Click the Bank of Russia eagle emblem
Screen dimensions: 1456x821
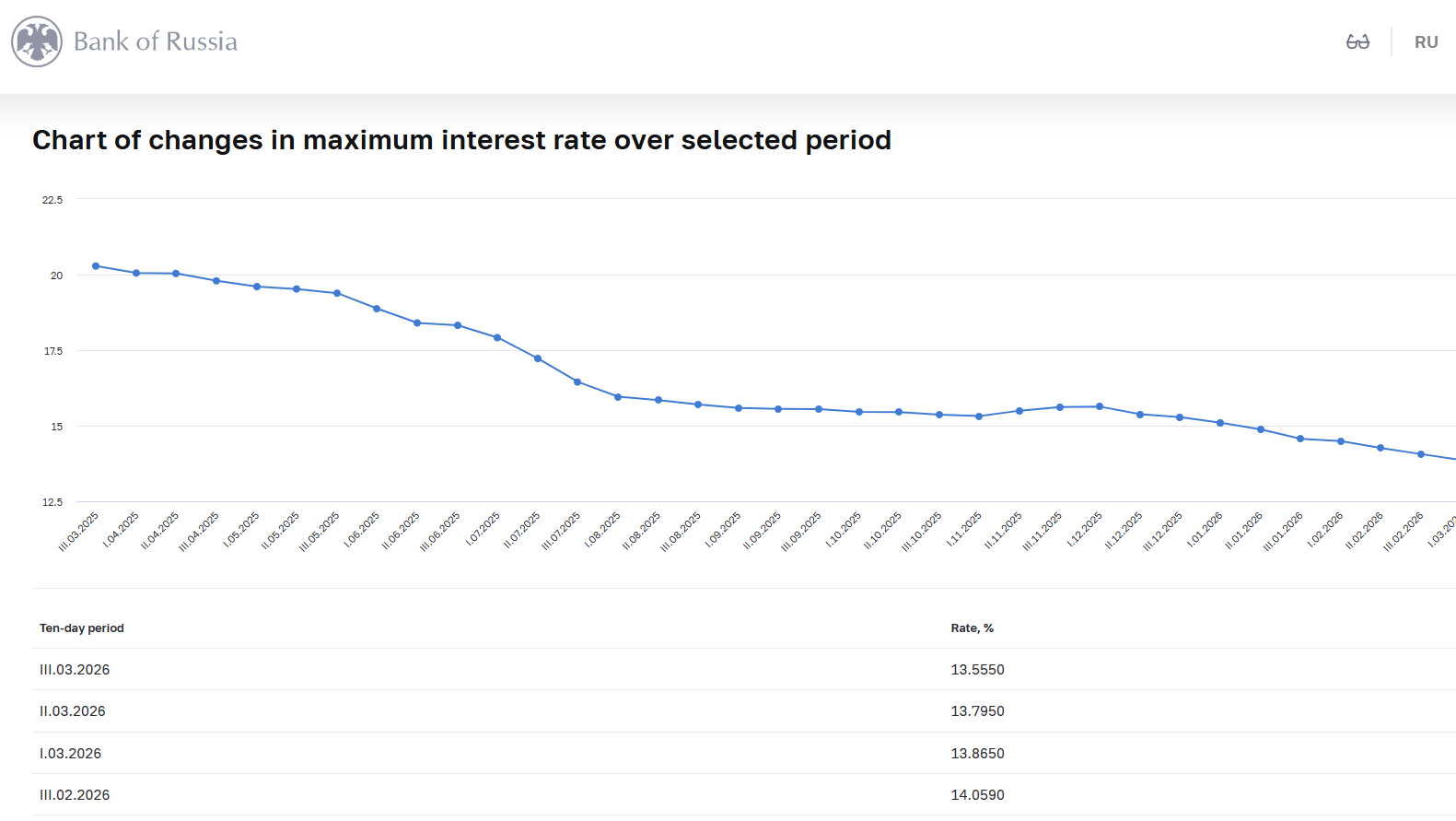click(37, 41)
